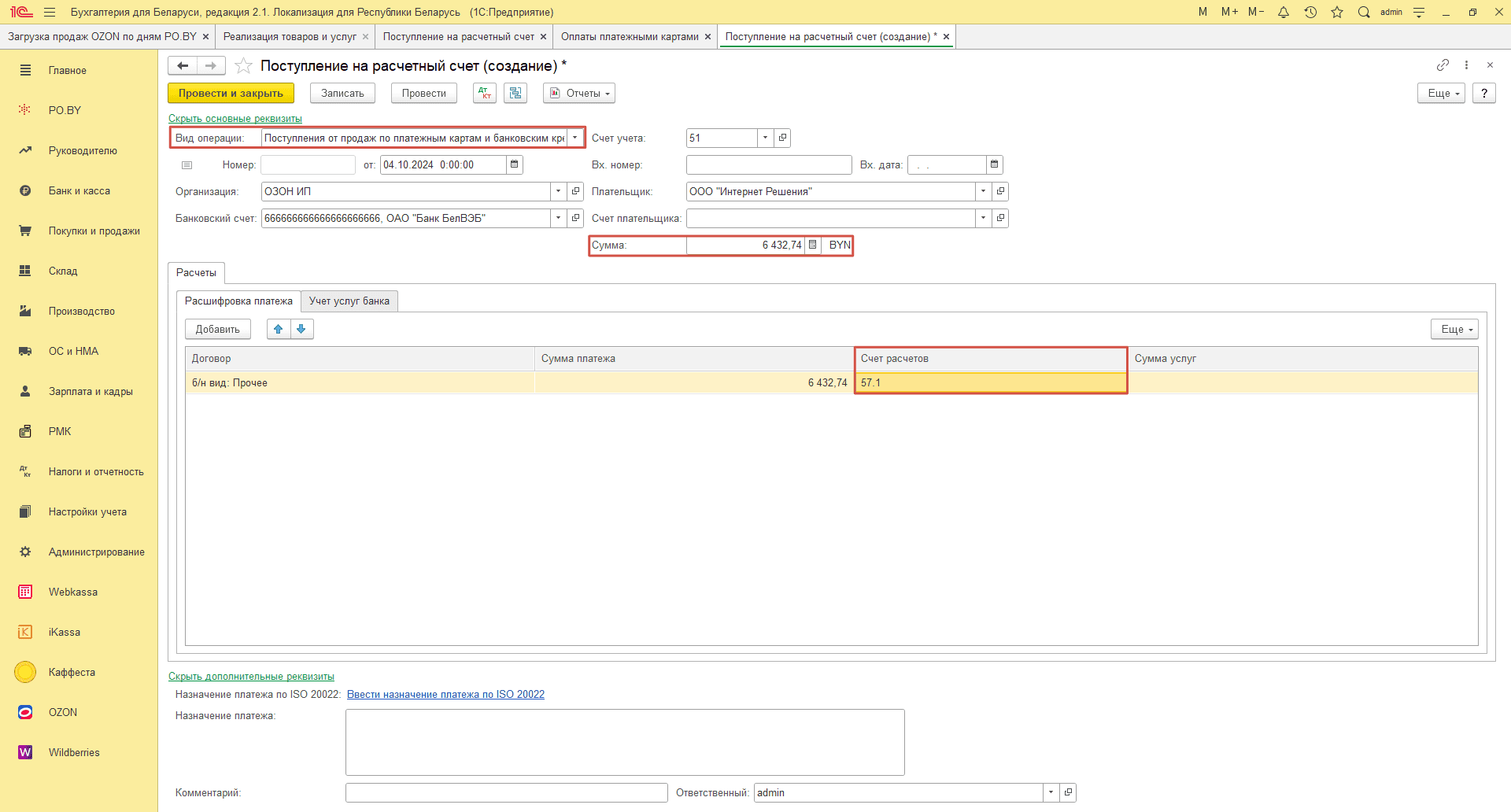Click Провести button
The width and height of the screenshot is (1511, 812).
click(423, 93)
